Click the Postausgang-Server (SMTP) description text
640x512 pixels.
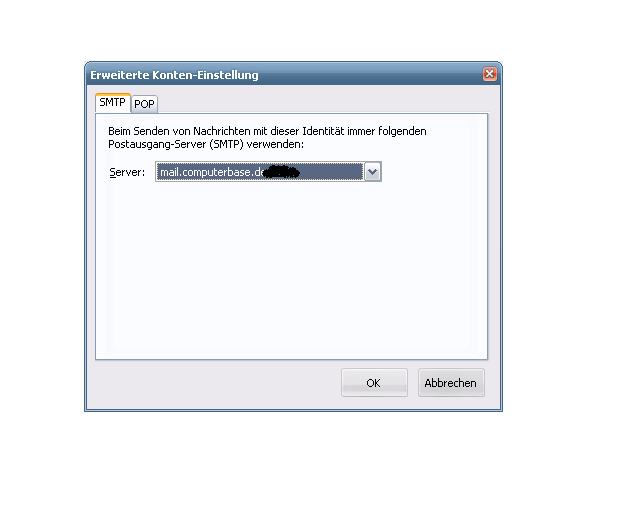click(x=206, y=144)
